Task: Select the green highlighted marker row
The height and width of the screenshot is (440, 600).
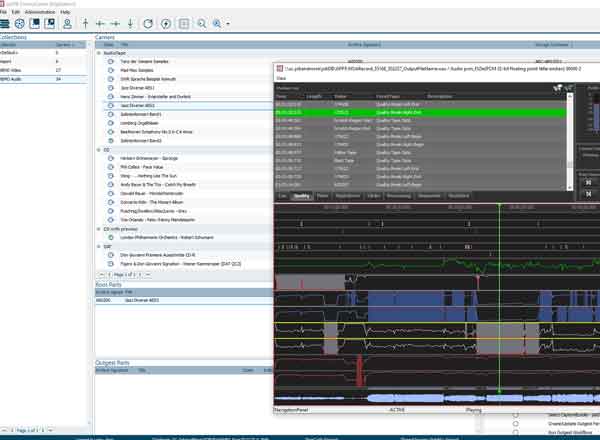Action: 421,112
